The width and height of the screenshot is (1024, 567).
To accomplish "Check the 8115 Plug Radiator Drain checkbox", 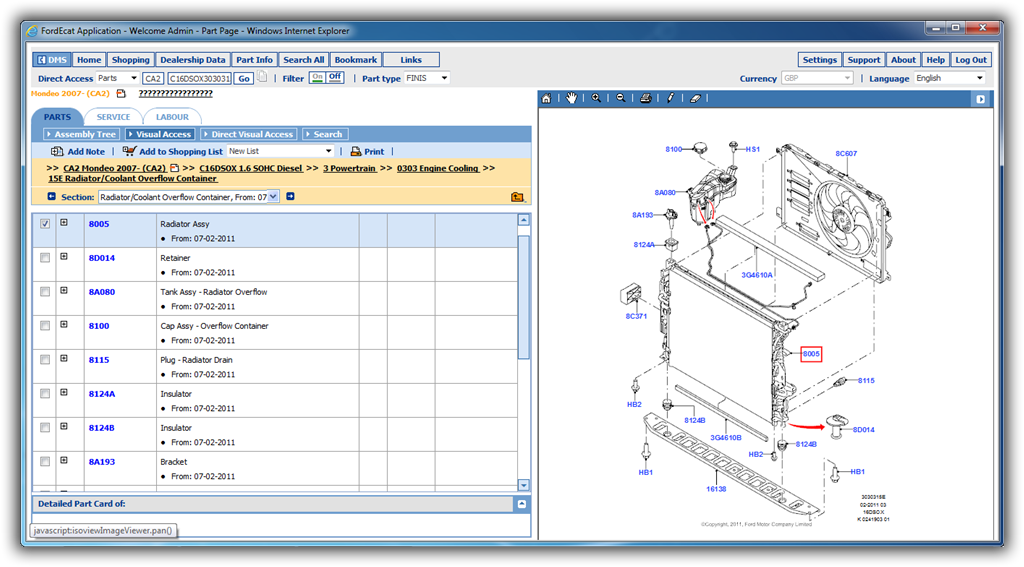I will [x=45, y=359].
